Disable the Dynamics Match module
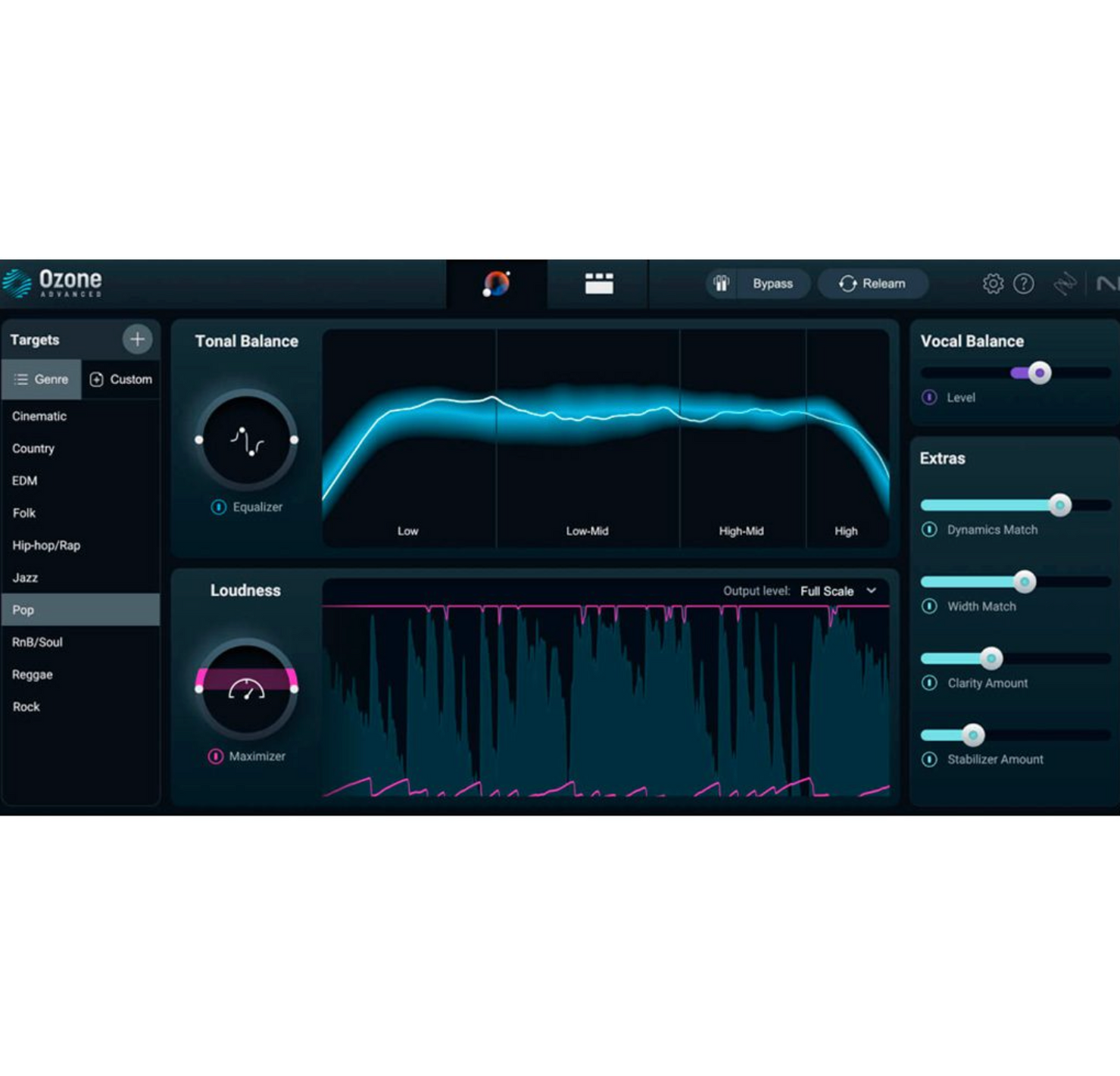Viewport: 1120px width, 1076px height. point(929,529)
